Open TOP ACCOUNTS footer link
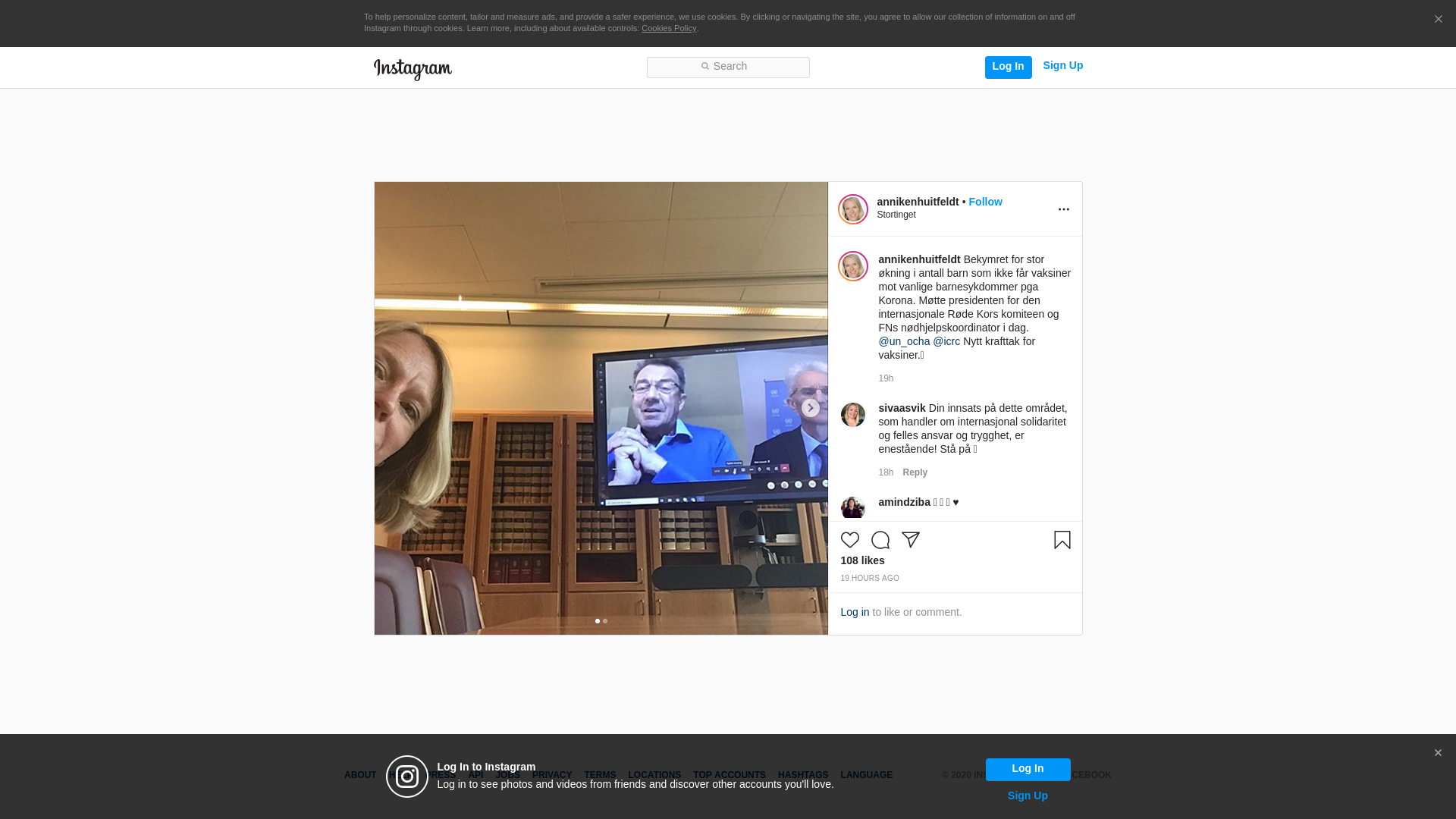 (730, 775)
